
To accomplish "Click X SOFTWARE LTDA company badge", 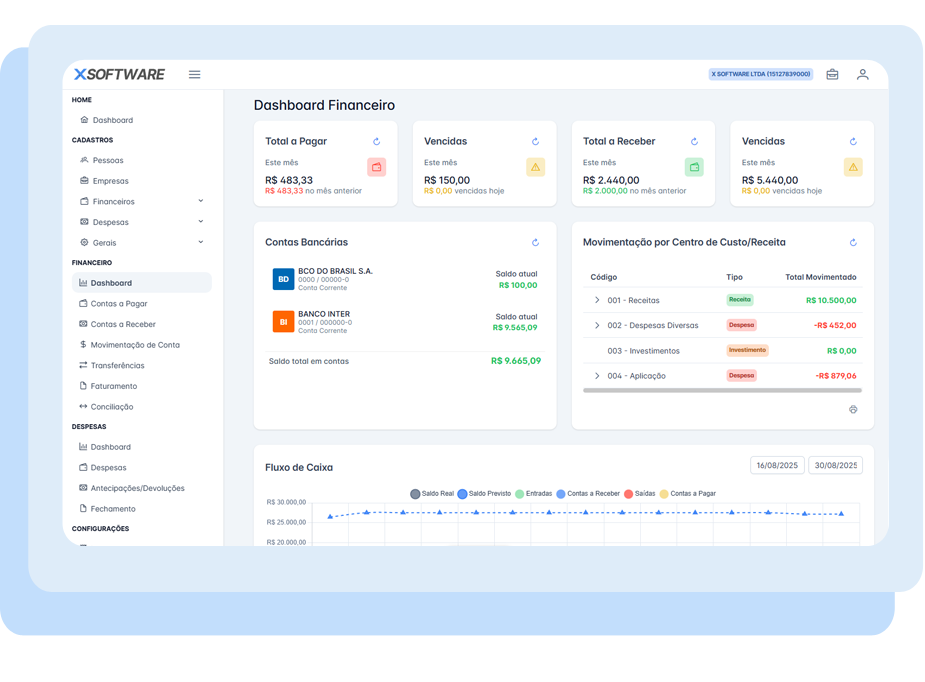I will click(760, 74).
